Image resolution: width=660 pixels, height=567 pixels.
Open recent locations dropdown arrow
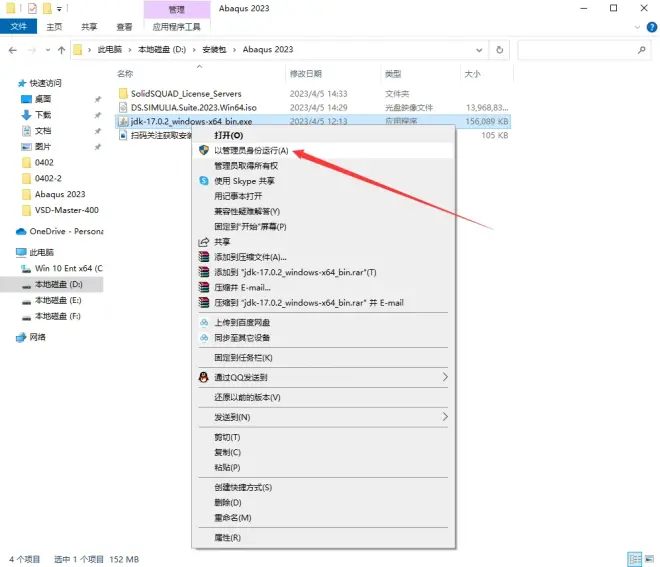point(48,50)
